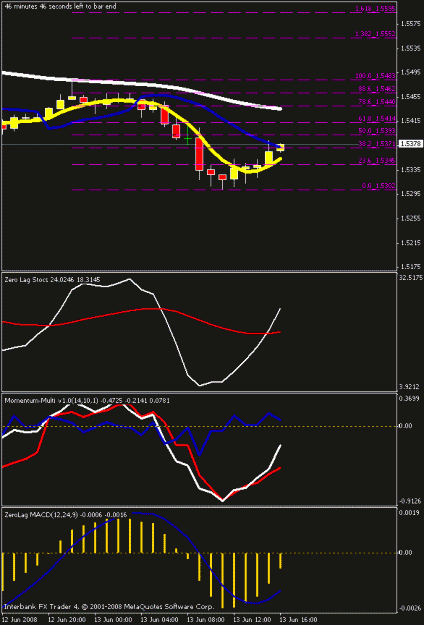Click price scale value 1.5415
424x625 pixels.
409,121
